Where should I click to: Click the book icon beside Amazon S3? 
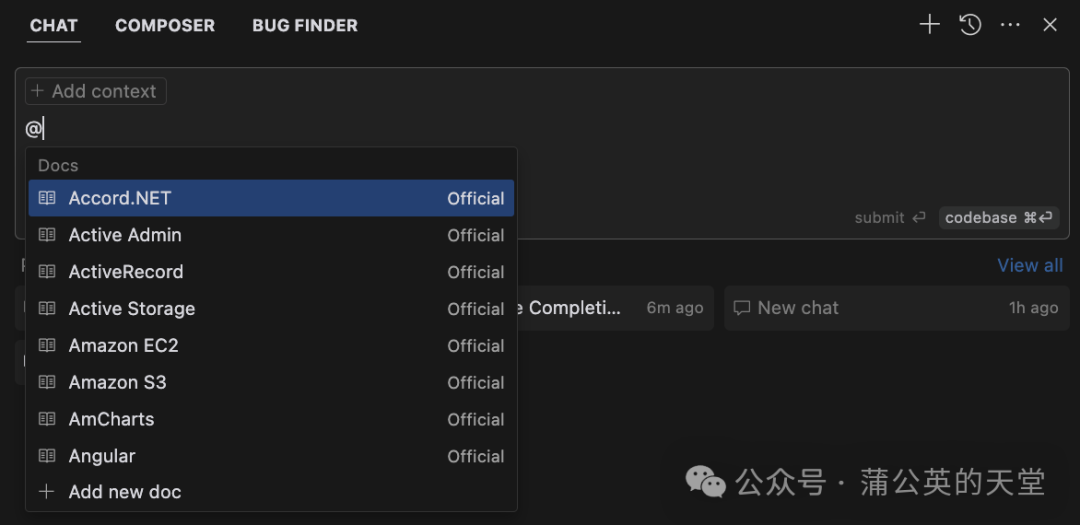pos(47,382)
